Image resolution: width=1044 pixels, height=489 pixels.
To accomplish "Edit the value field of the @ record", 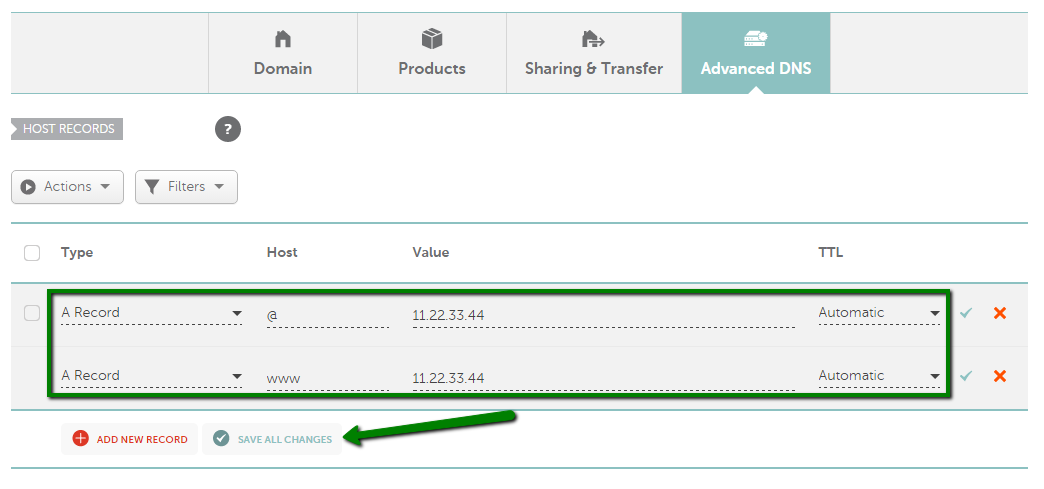I will pos(603,316).
